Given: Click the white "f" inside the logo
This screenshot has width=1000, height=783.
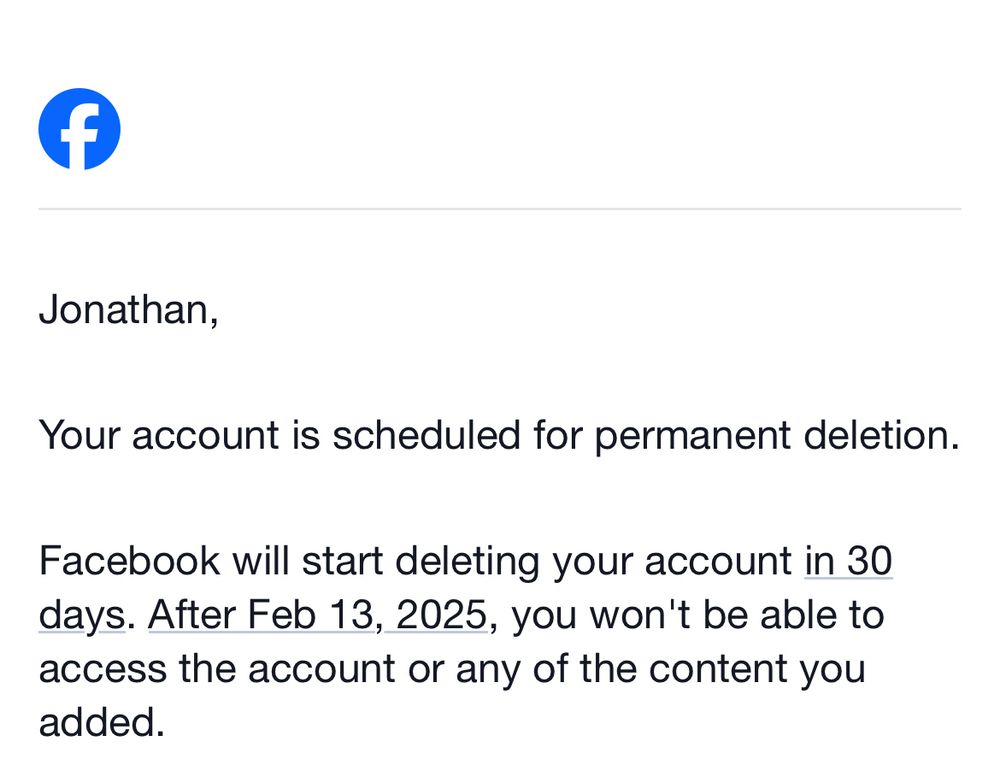Looking at the screenshot, I should coord(83,132).
